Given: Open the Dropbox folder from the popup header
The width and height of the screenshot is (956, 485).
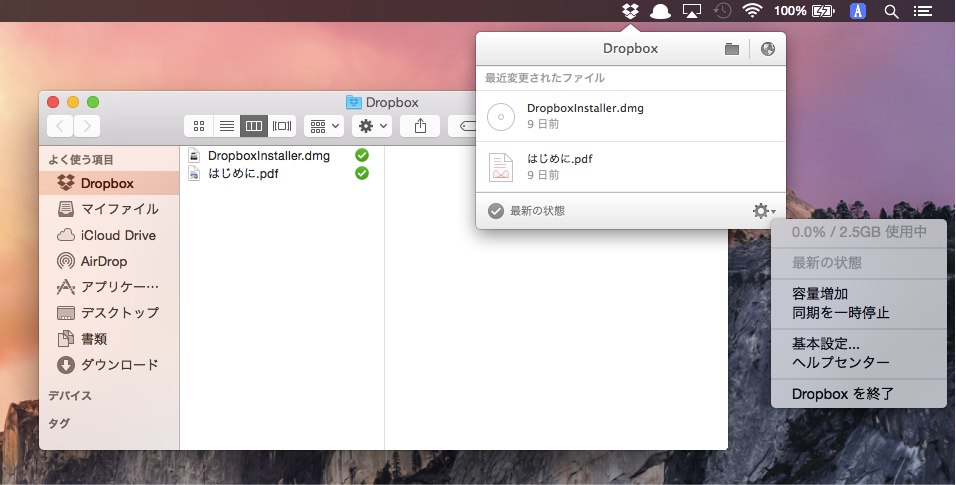Looking at the screenshot, I should (732, 49).
